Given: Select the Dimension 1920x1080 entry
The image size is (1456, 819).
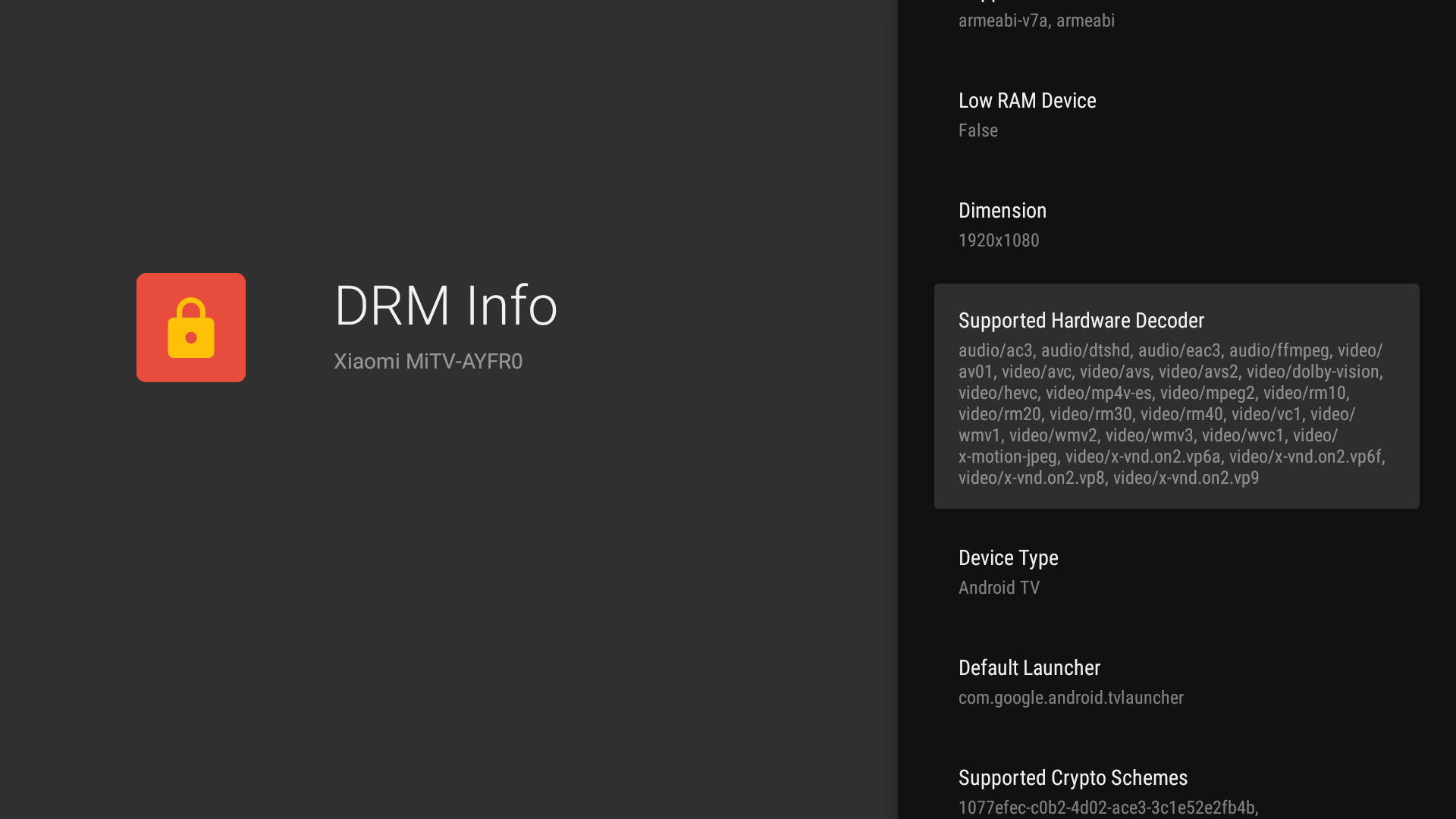Looking at the screenshot, I should [x=1177, y=224].
